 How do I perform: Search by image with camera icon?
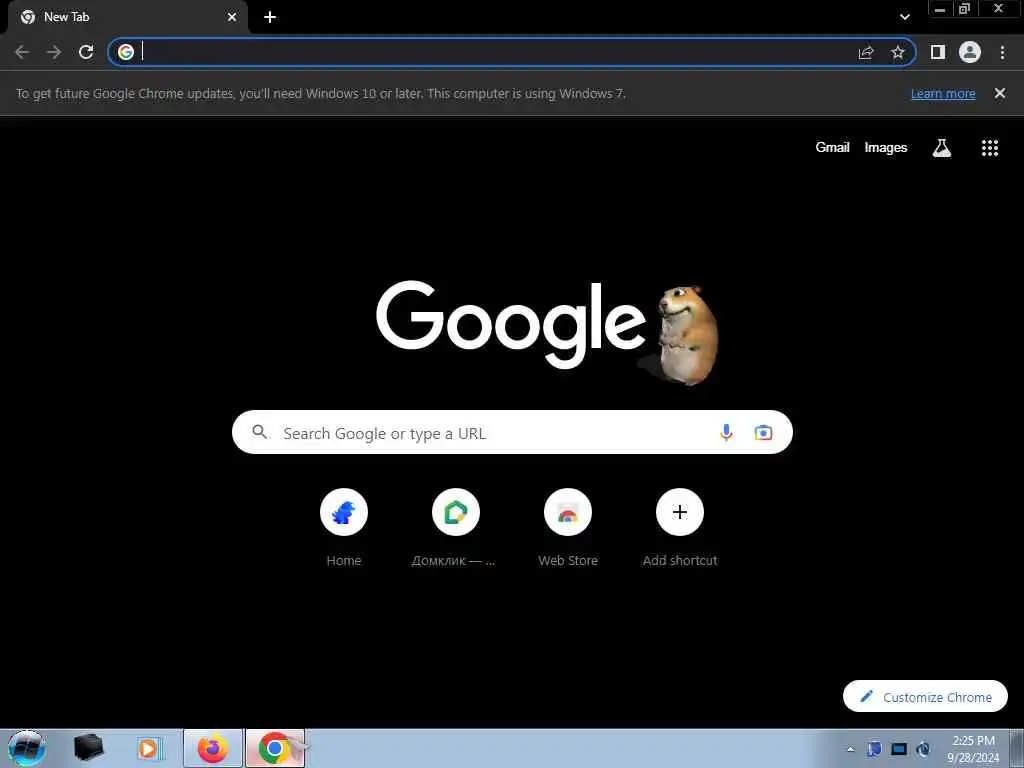tap(763, 432)
